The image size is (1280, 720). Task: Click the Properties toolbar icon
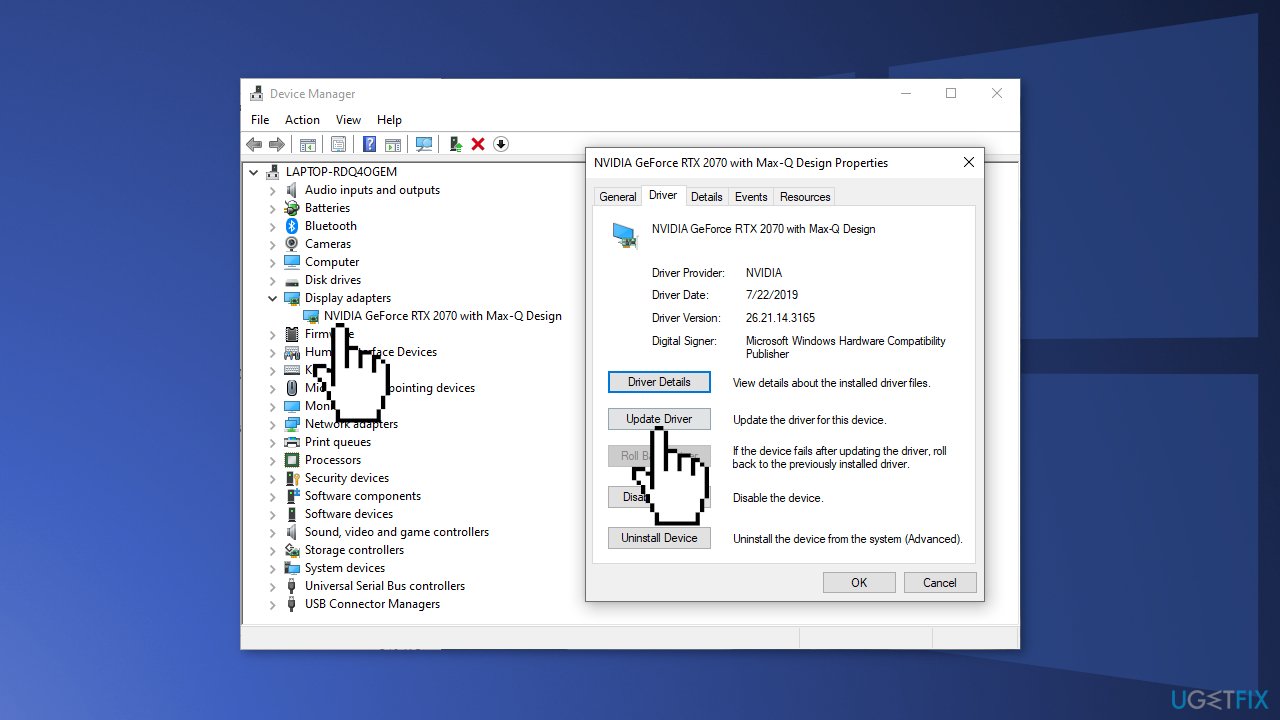tap(339, 144)
